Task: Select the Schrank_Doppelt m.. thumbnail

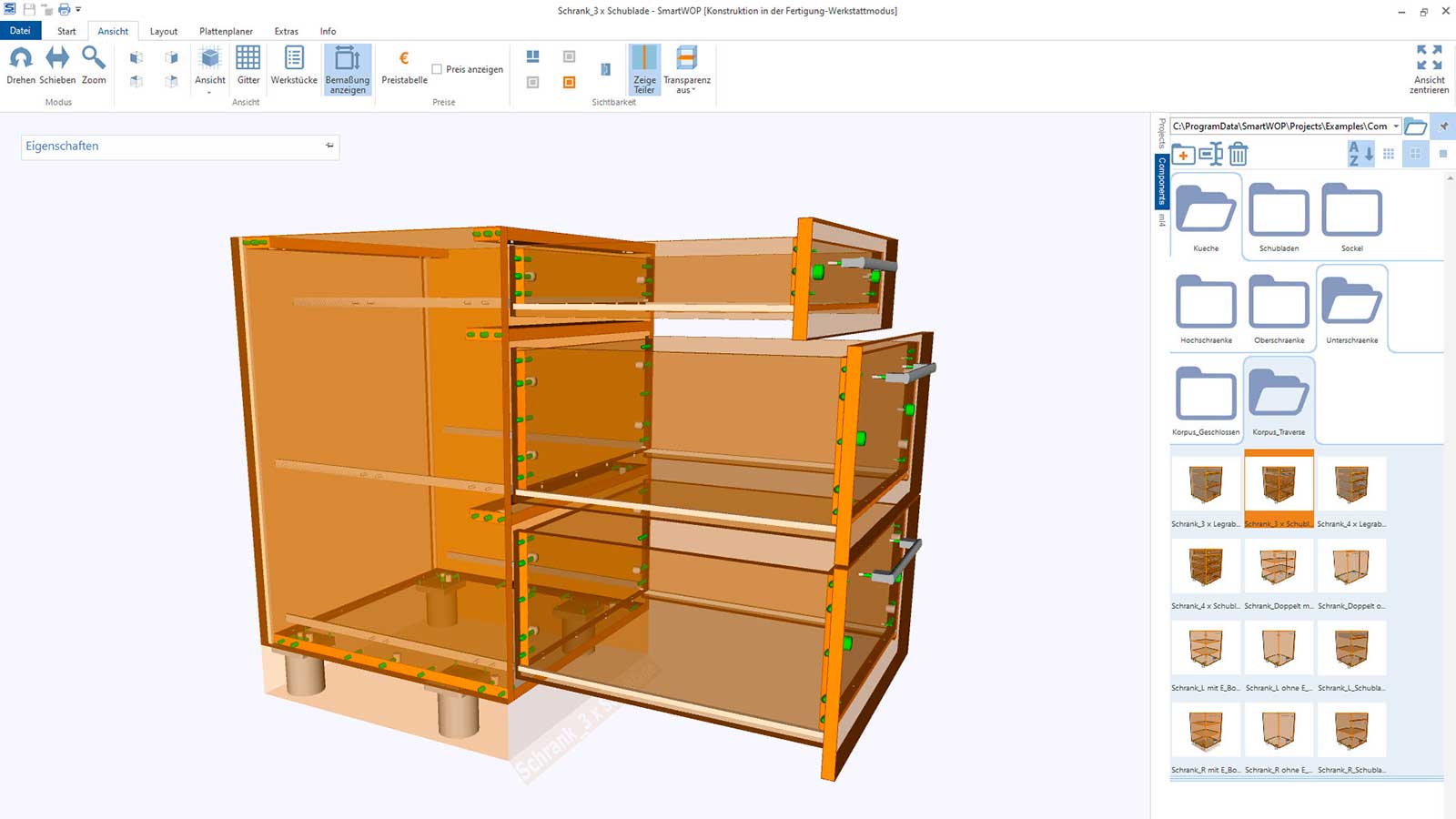Action: tap(1279, 566)
